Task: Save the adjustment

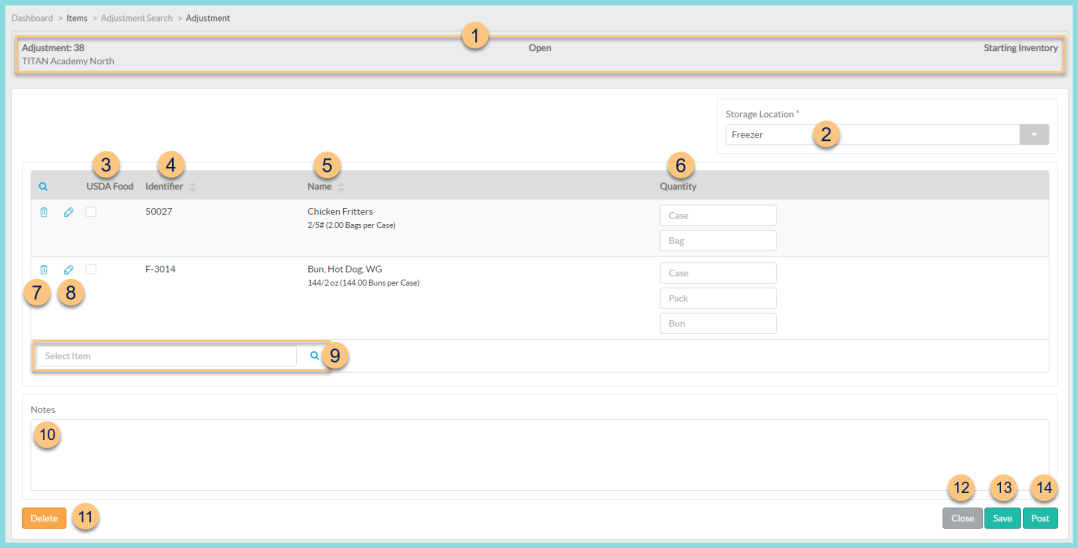Action: point(1002,518)
